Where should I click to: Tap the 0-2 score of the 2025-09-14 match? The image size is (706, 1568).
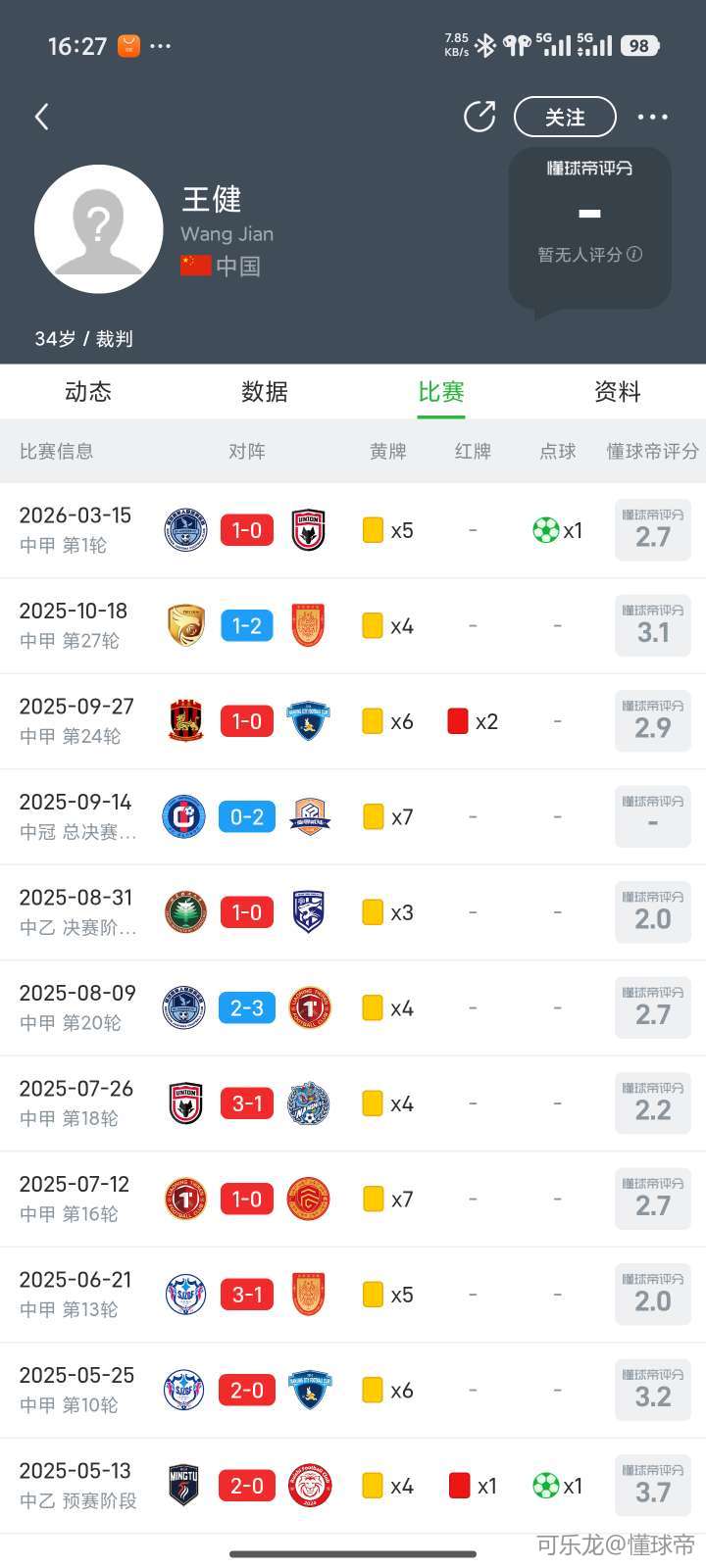(x=246, y=816)
